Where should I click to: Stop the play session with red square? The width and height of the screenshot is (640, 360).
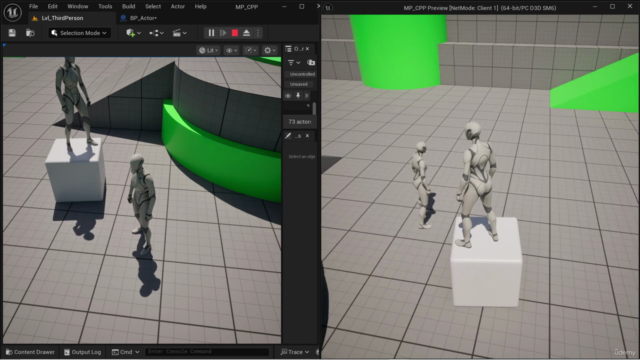235,33
